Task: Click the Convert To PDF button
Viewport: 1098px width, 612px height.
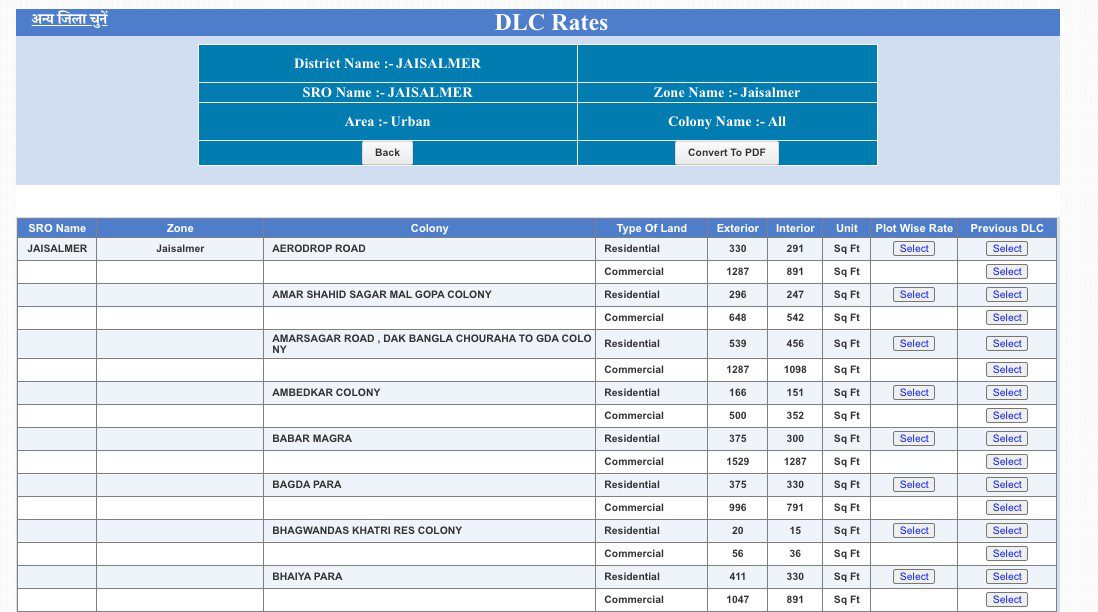Action: pos(727,152)
